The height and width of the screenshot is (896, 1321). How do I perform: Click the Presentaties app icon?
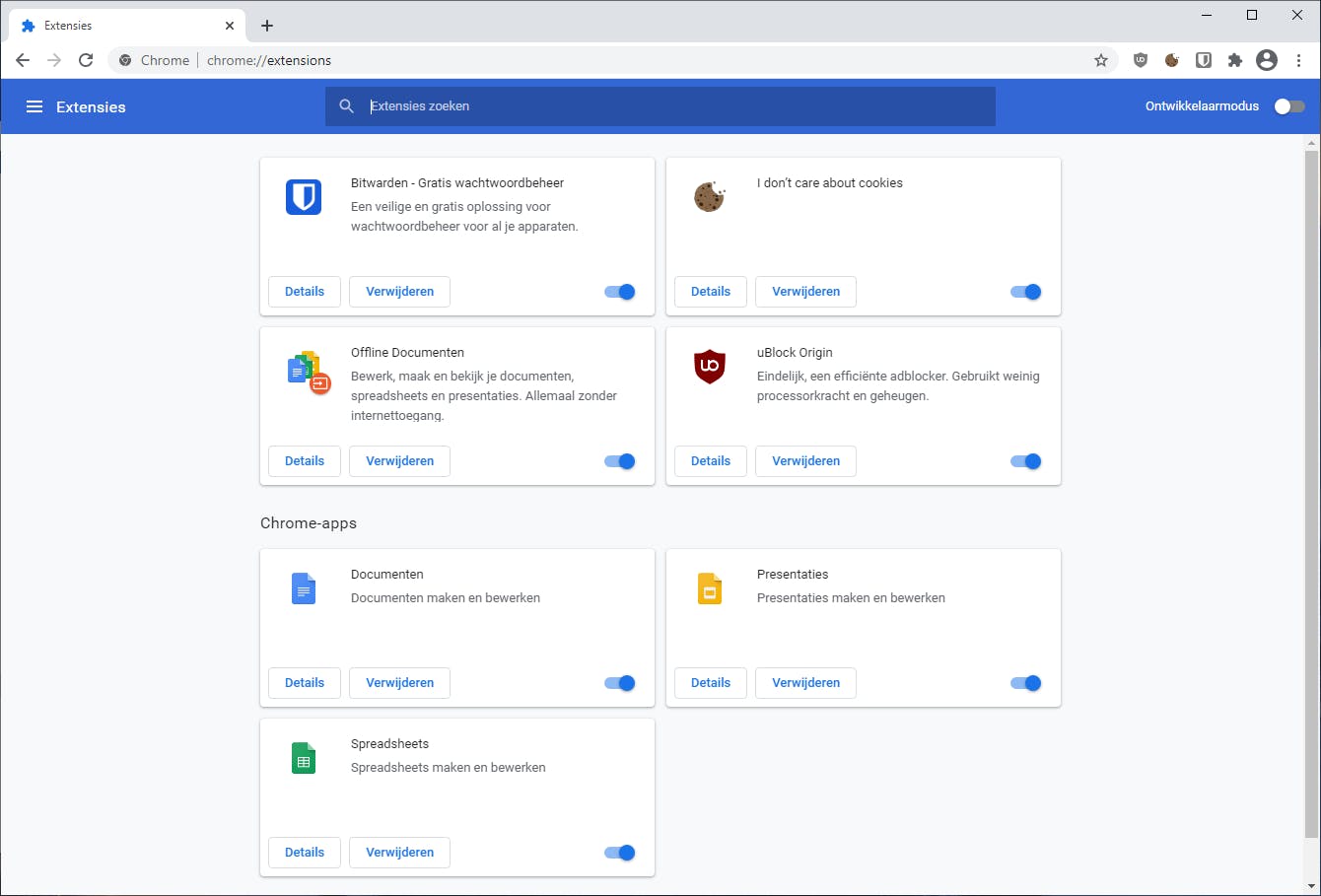point(710,588)
